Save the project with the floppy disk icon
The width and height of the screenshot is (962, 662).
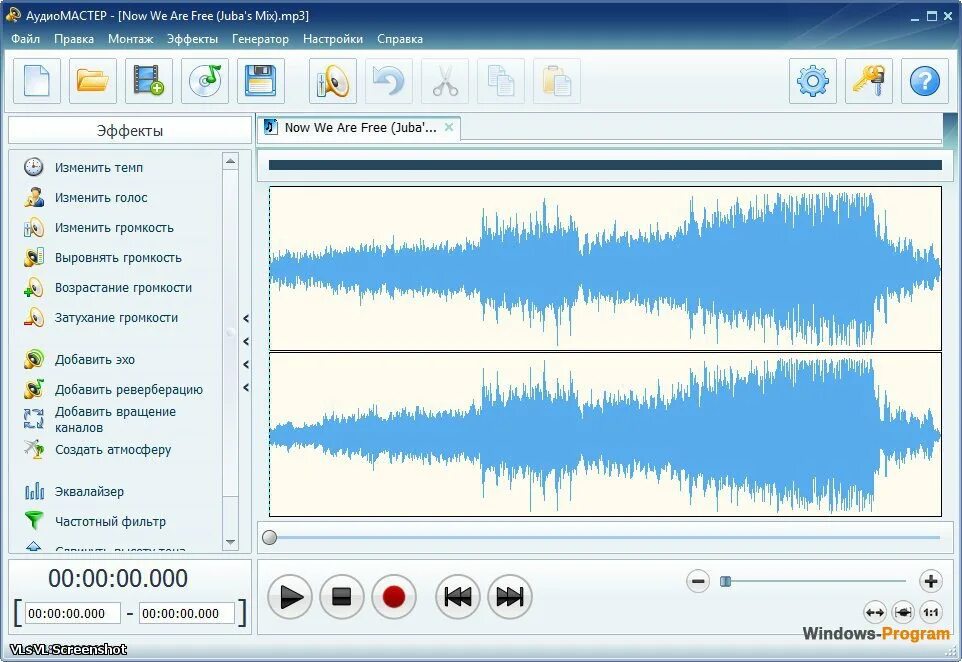pyautogui.click(x=261, y=81)
